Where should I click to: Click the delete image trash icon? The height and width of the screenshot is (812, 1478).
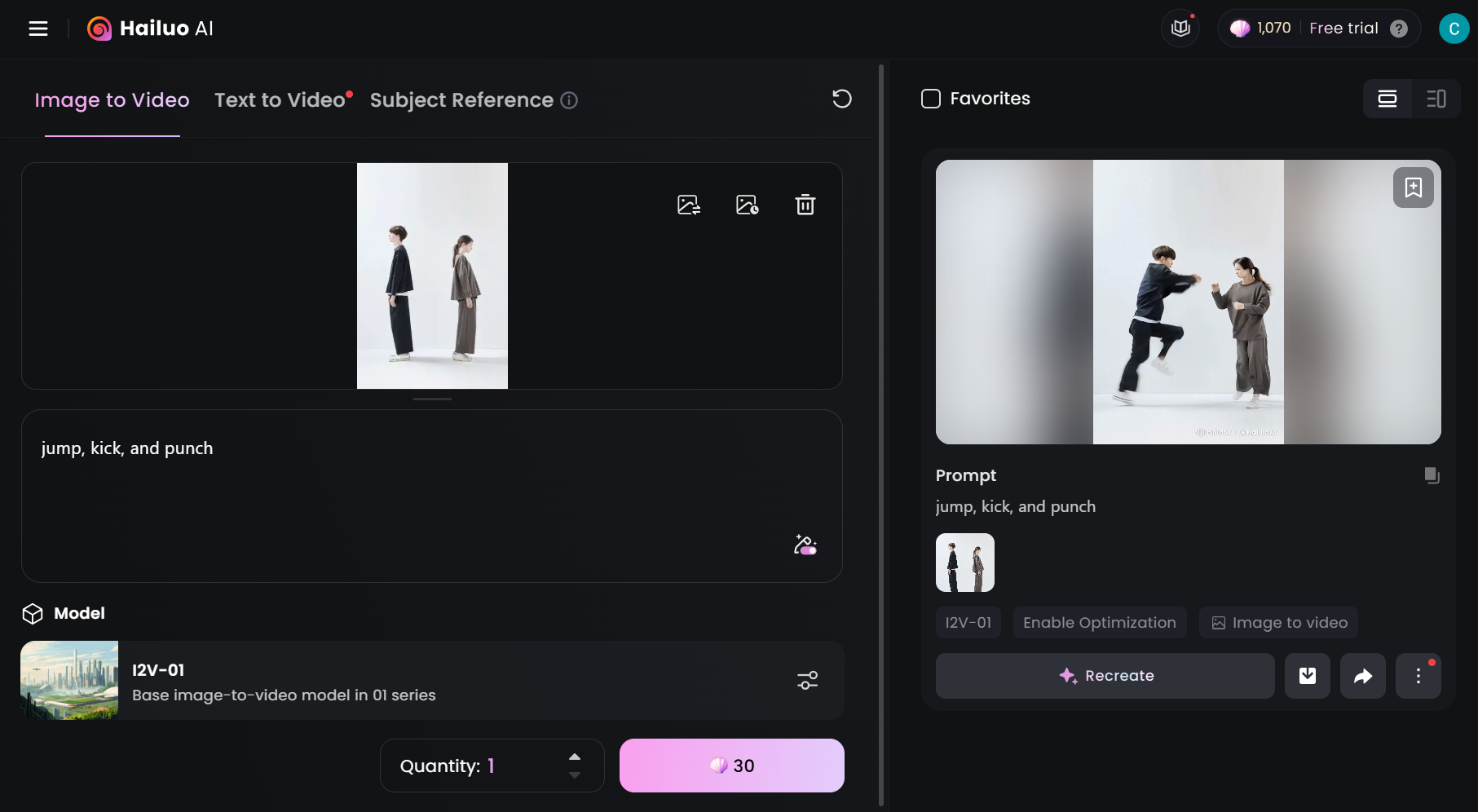[x=805, y=205]
